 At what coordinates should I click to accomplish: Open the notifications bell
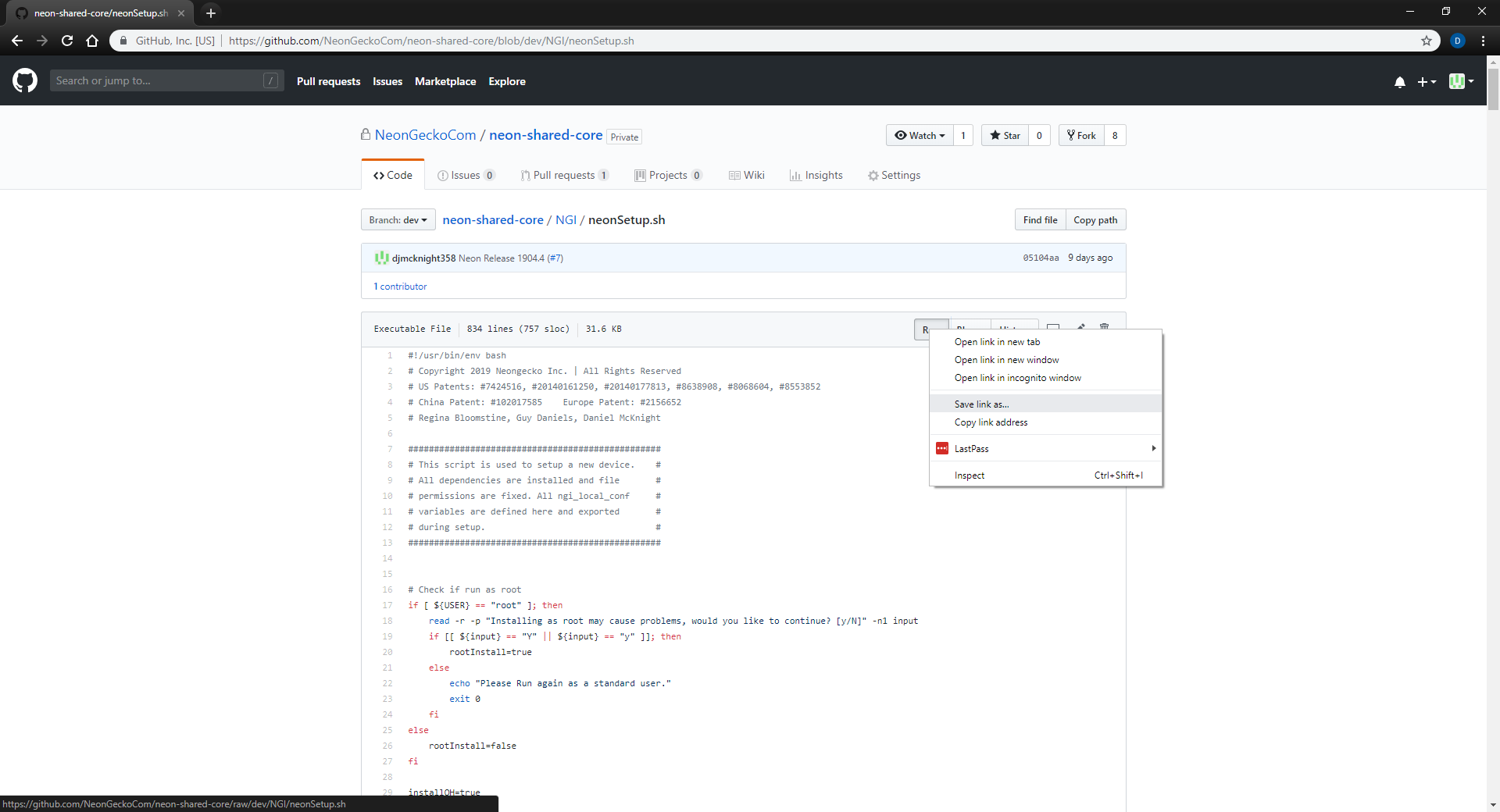pyautogui.click(x=1399, y=81)
